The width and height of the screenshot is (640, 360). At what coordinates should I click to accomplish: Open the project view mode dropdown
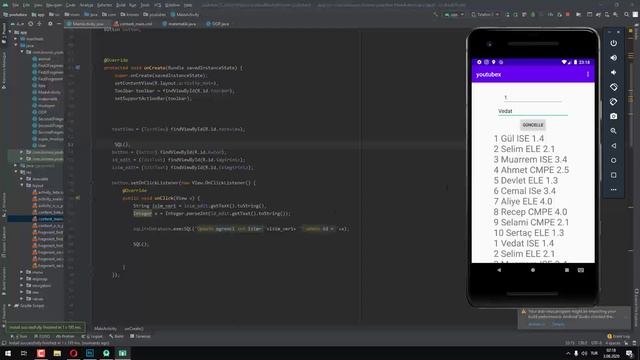[16, 24]
